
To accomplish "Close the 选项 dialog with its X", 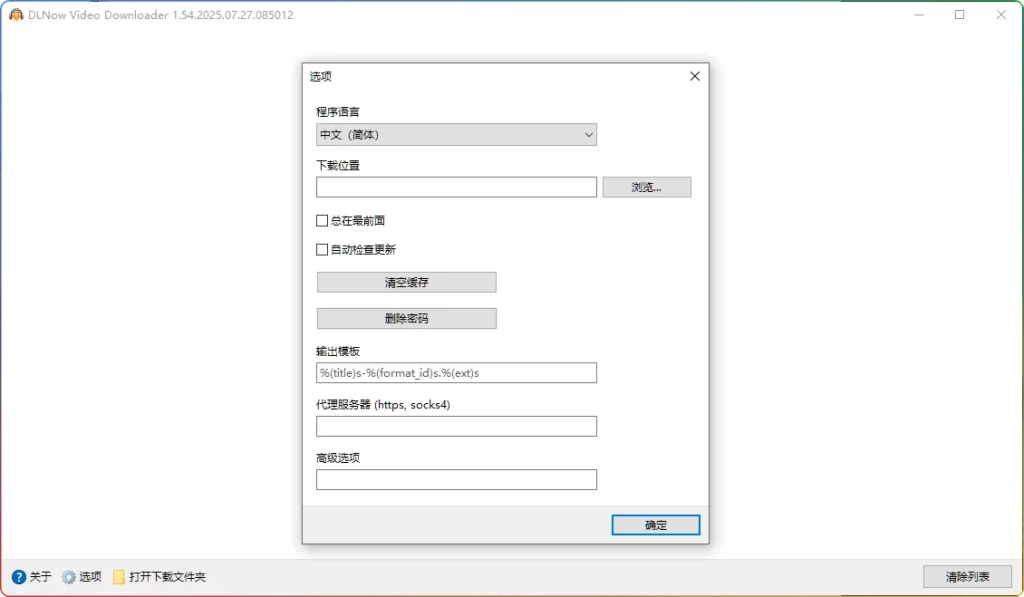I will click(x=694, y=75).
